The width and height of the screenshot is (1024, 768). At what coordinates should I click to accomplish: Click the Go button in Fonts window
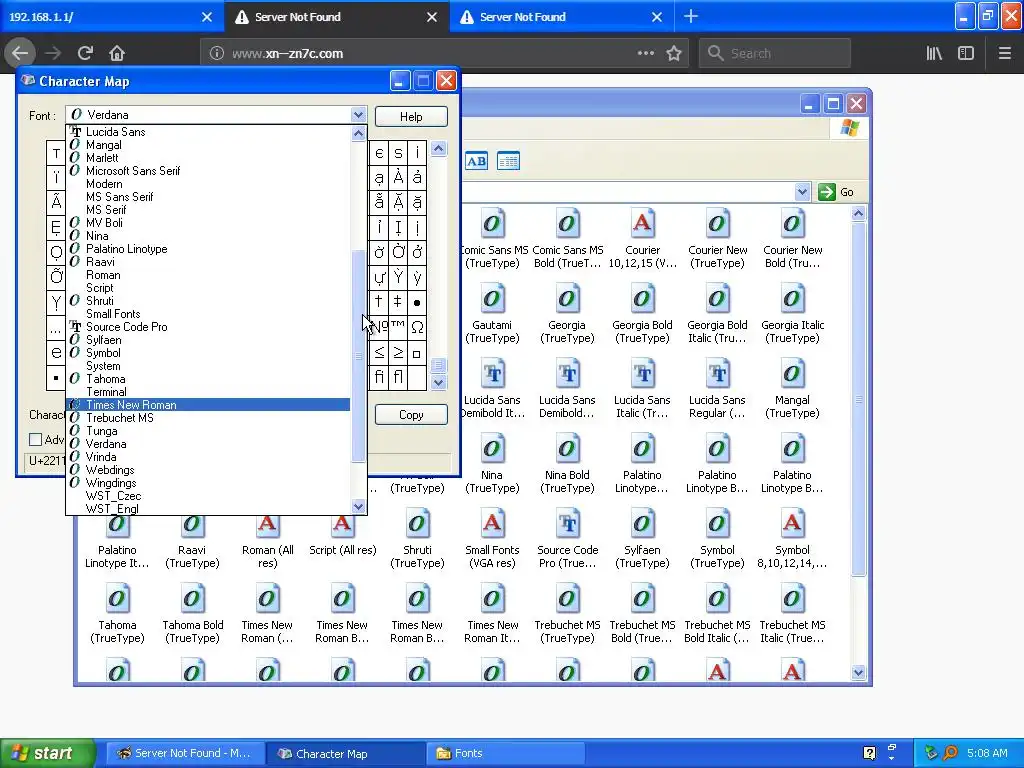pyautogui.click(x=837, y=192)
